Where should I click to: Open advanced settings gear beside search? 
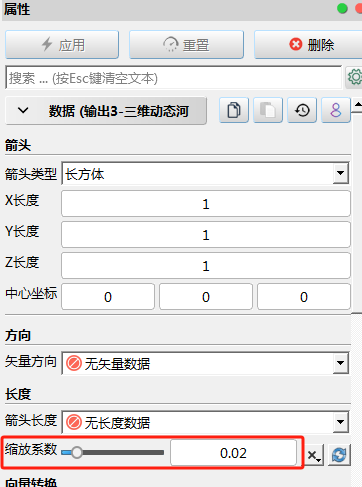[354, 77]
